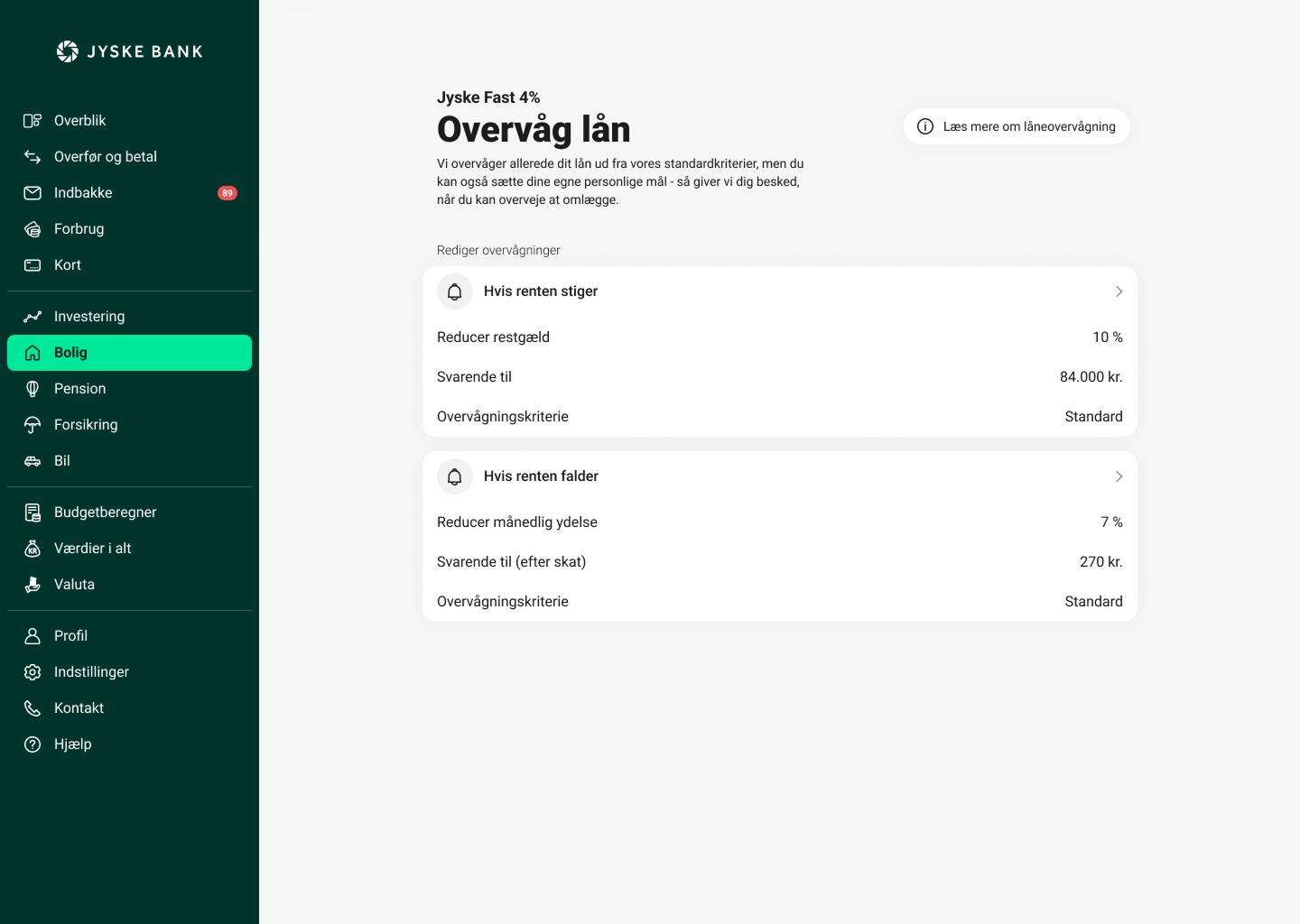Open the Kontakt page label
The image size is (1300, 924).
tap(79, 708)
